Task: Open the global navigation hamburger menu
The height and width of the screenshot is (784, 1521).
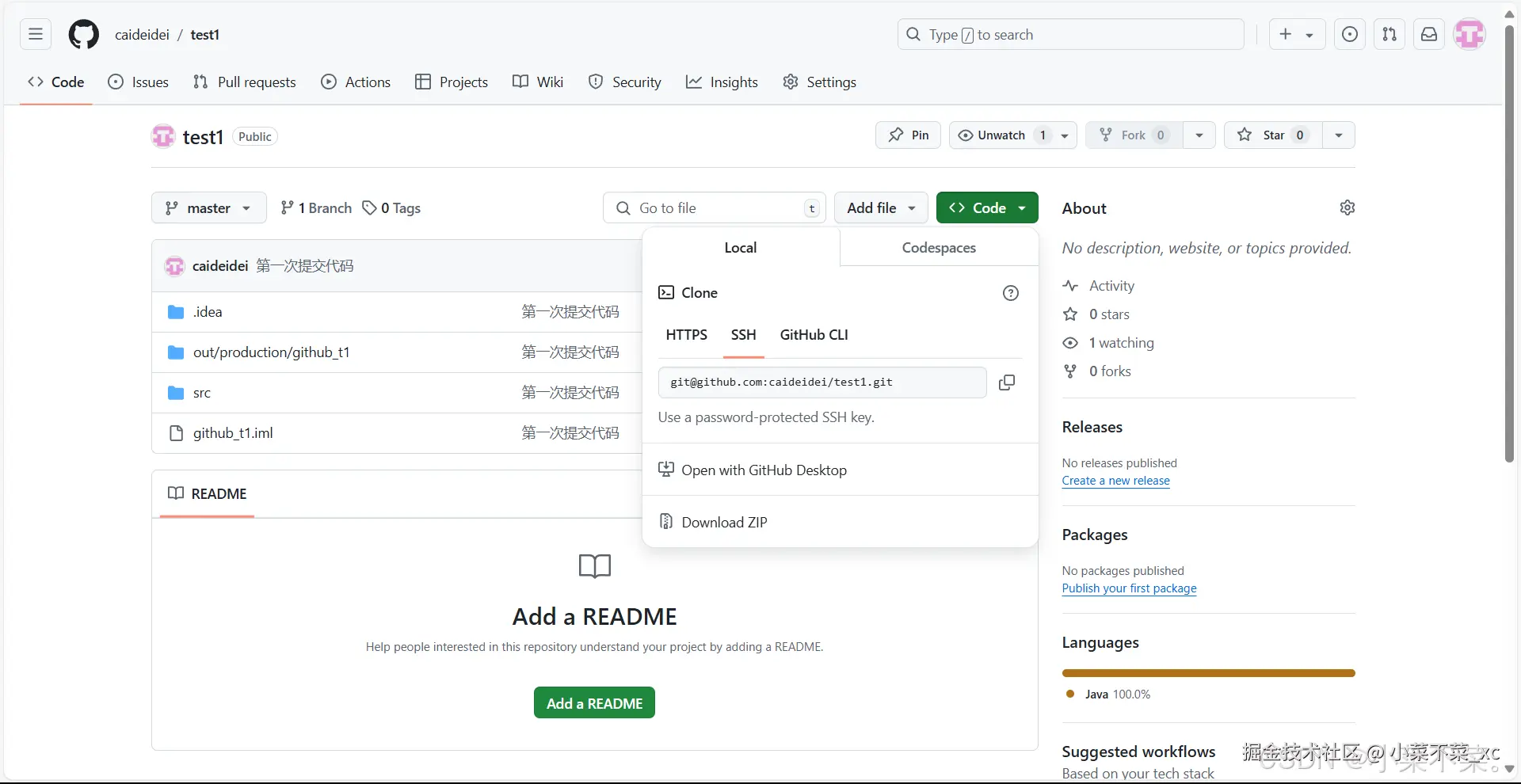Action: (x=36, y=34)
